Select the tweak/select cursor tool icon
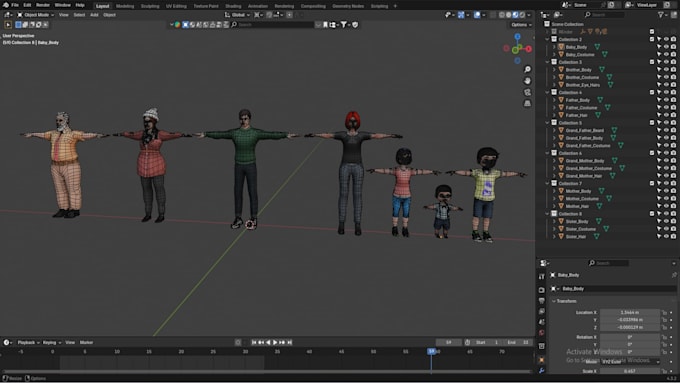This screenshot has width=680, height=383. point(8,25)
